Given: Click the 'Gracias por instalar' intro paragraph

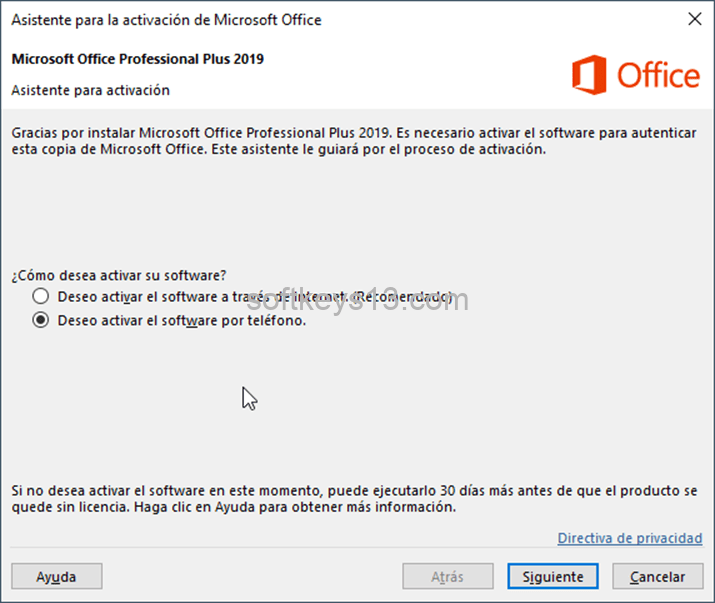Looking at the screenshot, I should click(353, 141).
